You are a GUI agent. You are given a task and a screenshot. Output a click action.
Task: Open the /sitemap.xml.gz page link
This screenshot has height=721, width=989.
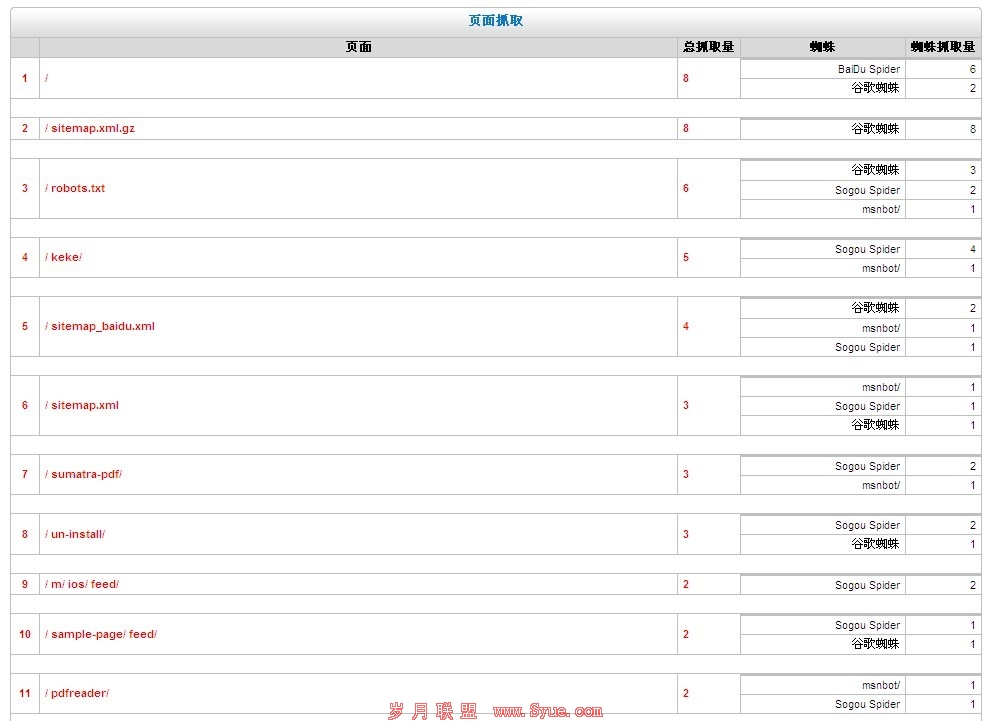coord(90,128)
